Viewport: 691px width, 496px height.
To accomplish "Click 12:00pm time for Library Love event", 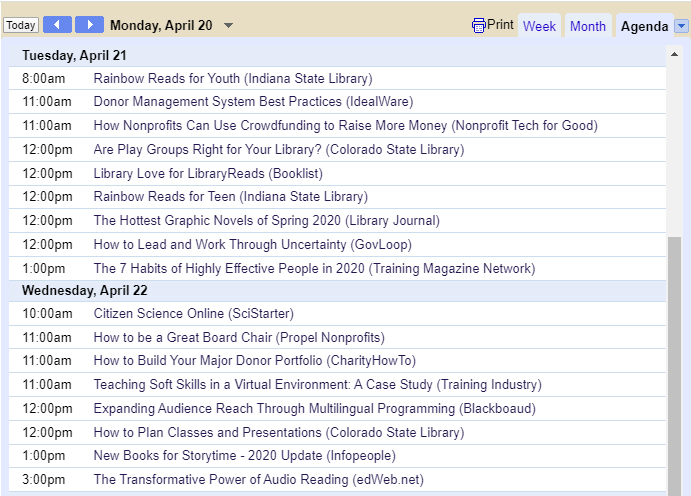I will point(47,174).
